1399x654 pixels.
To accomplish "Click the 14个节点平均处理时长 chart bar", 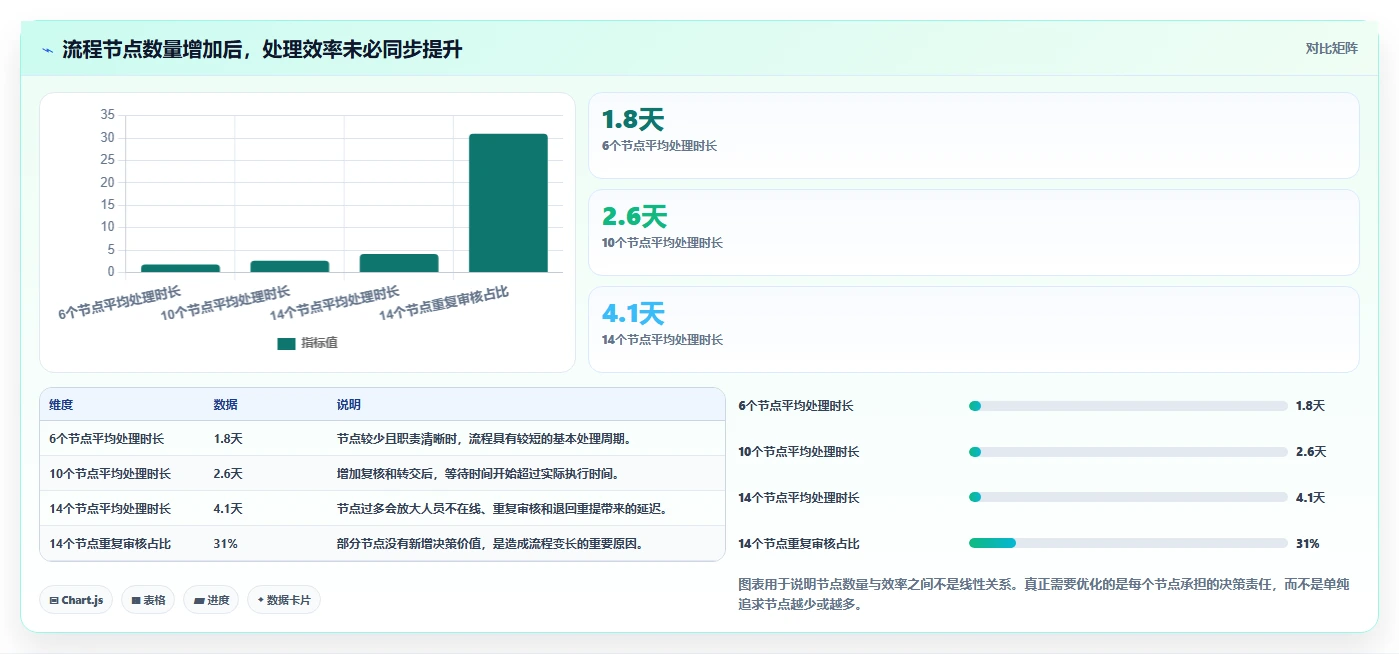I will click(x=399, y=263).
